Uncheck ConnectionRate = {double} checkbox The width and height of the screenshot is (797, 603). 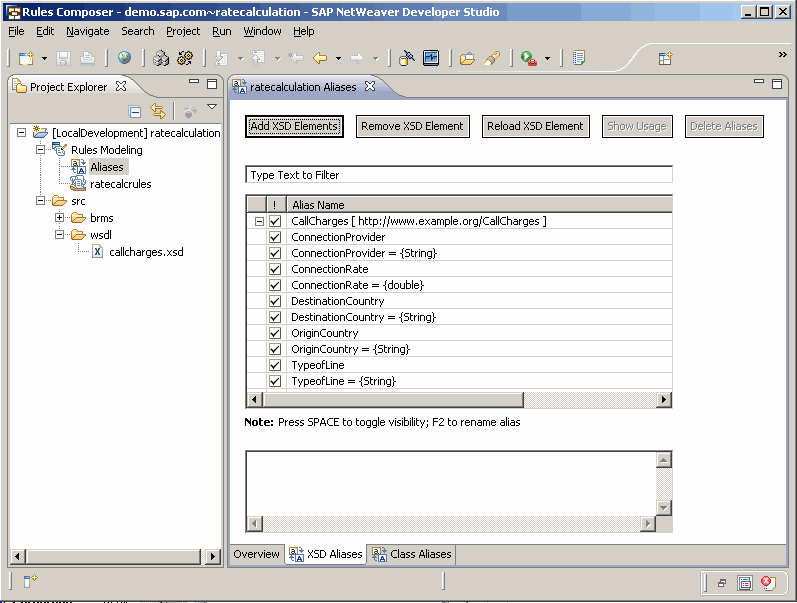coord(275,285)
